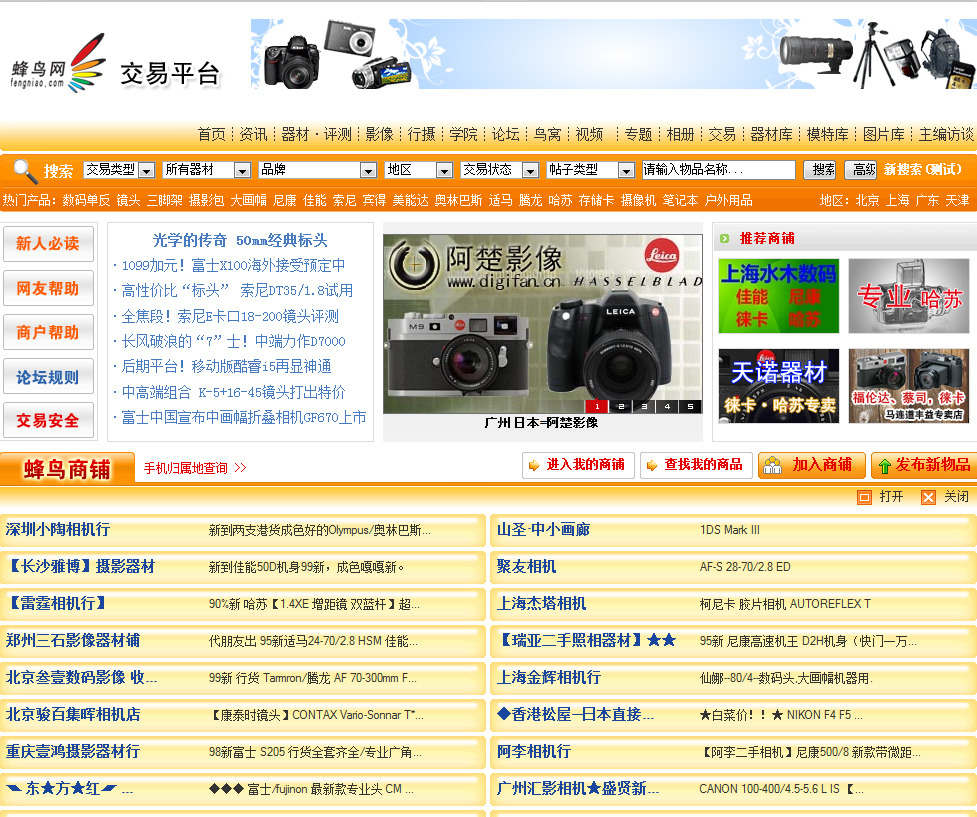Open the 论坛 navigation item

pyautogui.click(x=505, y=134)
